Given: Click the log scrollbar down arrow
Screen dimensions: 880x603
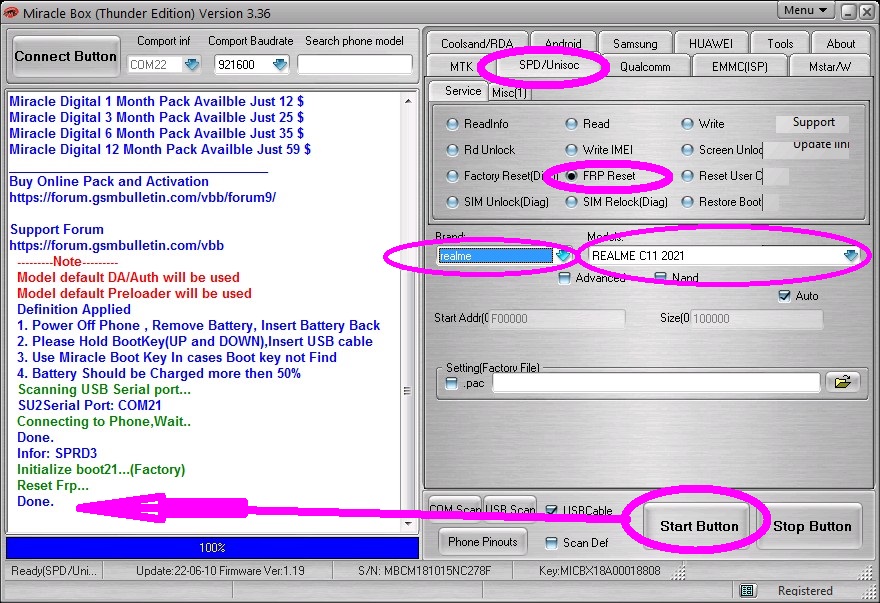Looking at the screenshot, I should [408, 523].
